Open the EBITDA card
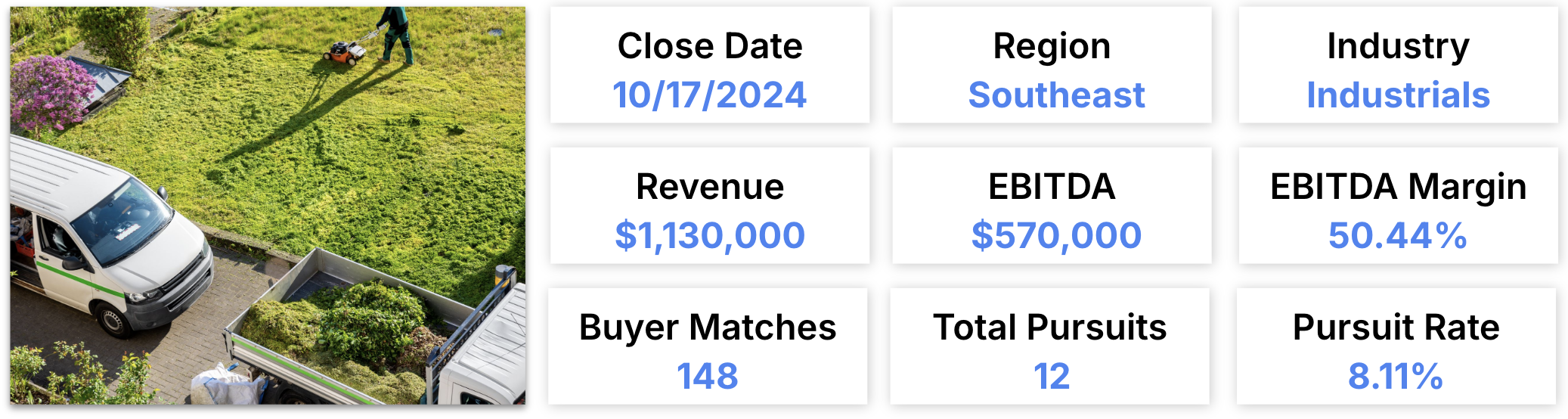This screenshot has width=1568, height=419. pos(1052,206)
